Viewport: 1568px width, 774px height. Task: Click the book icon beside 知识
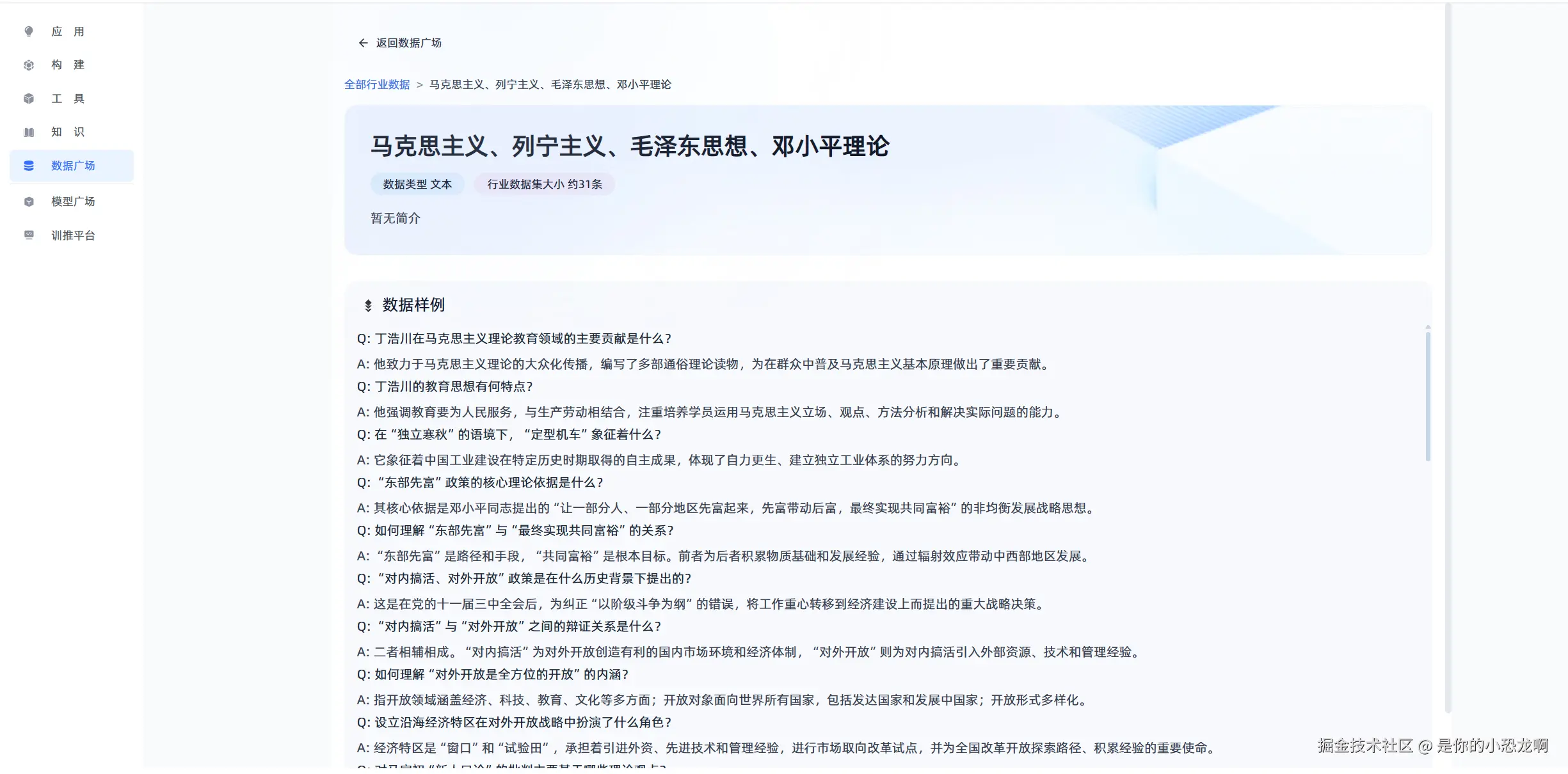tap(29, 132)
